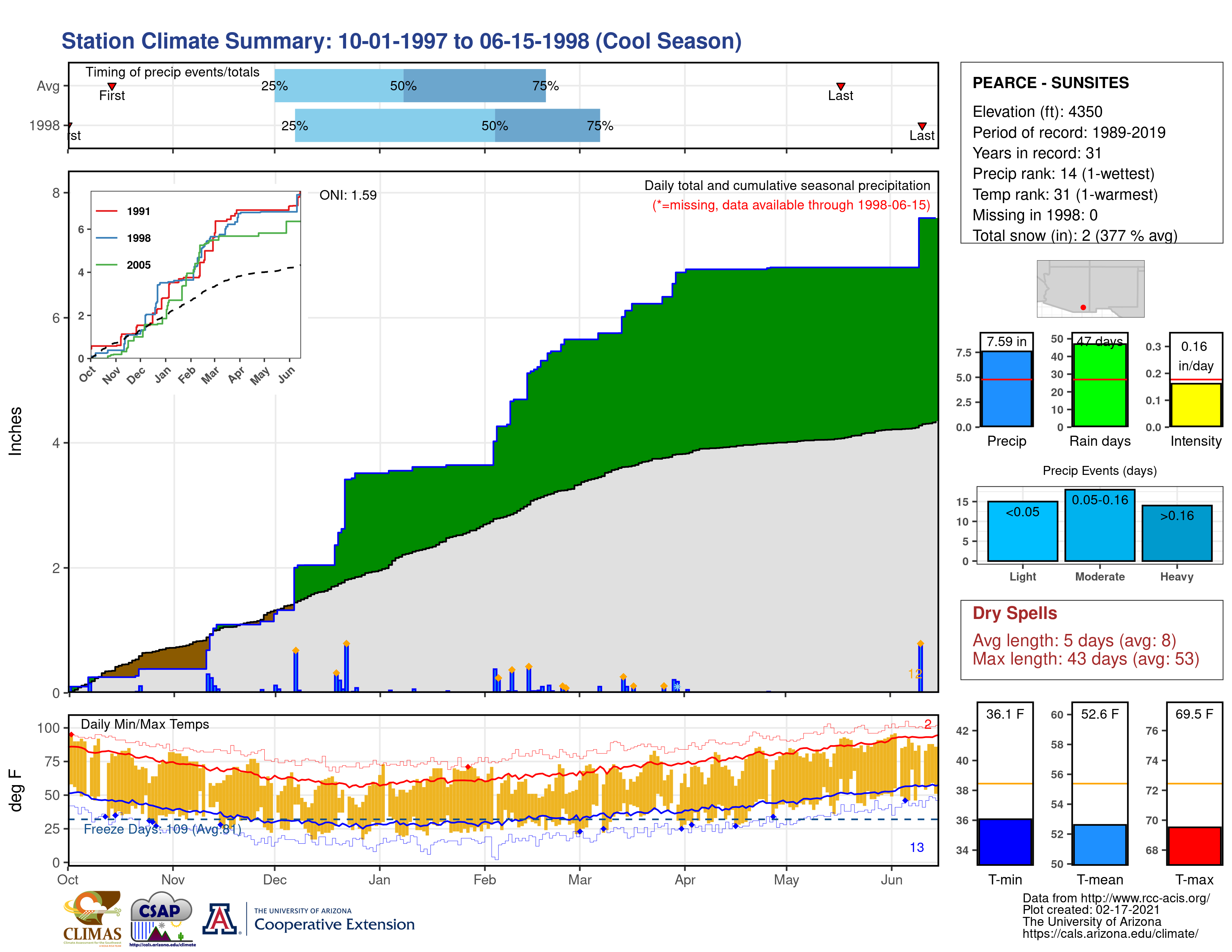Click the rcc-acis.org data source line
The height and width of the screenshot is (952, 1232).
click(1116, 898)
